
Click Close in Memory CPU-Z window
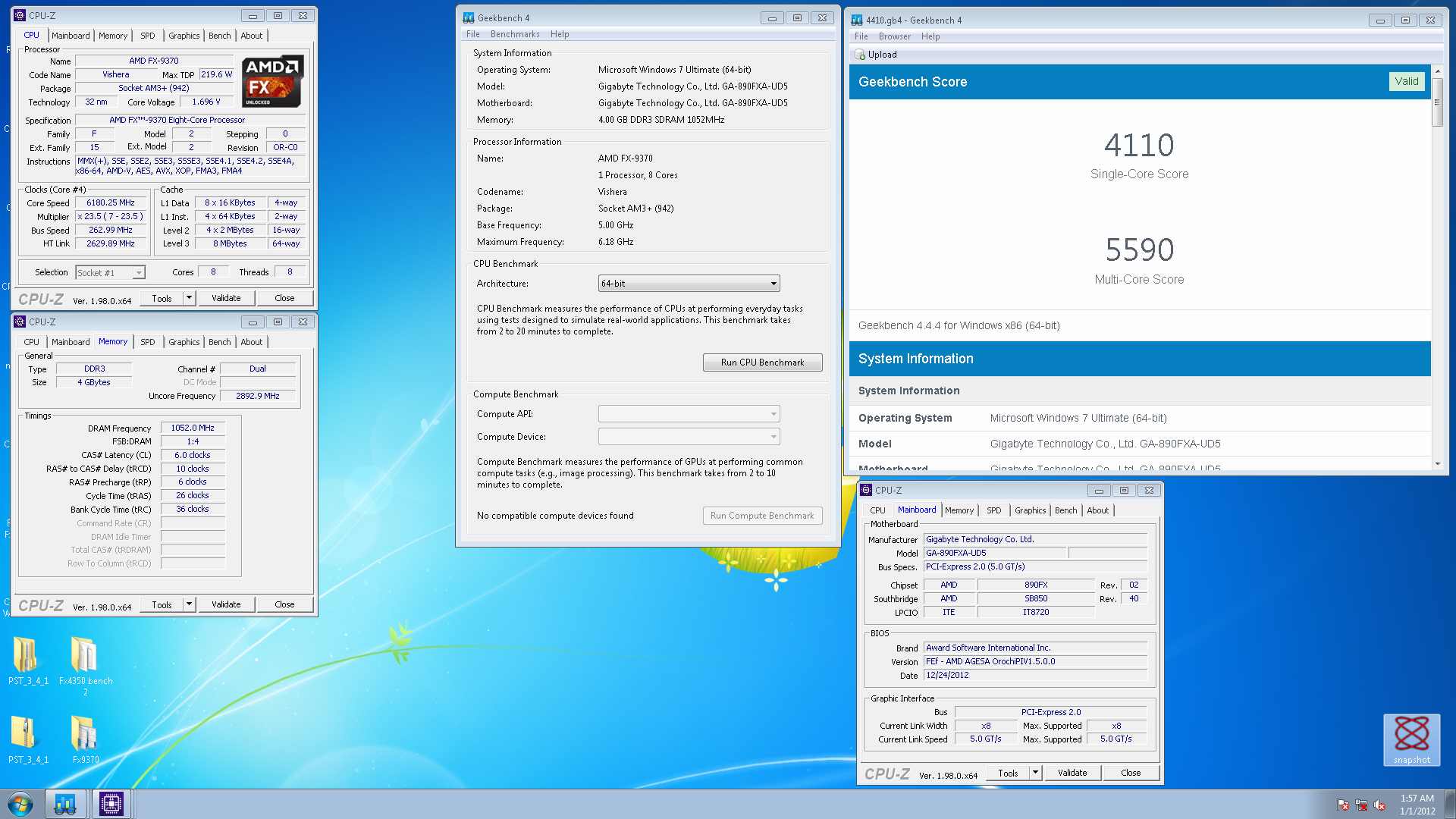coord(284,604)
